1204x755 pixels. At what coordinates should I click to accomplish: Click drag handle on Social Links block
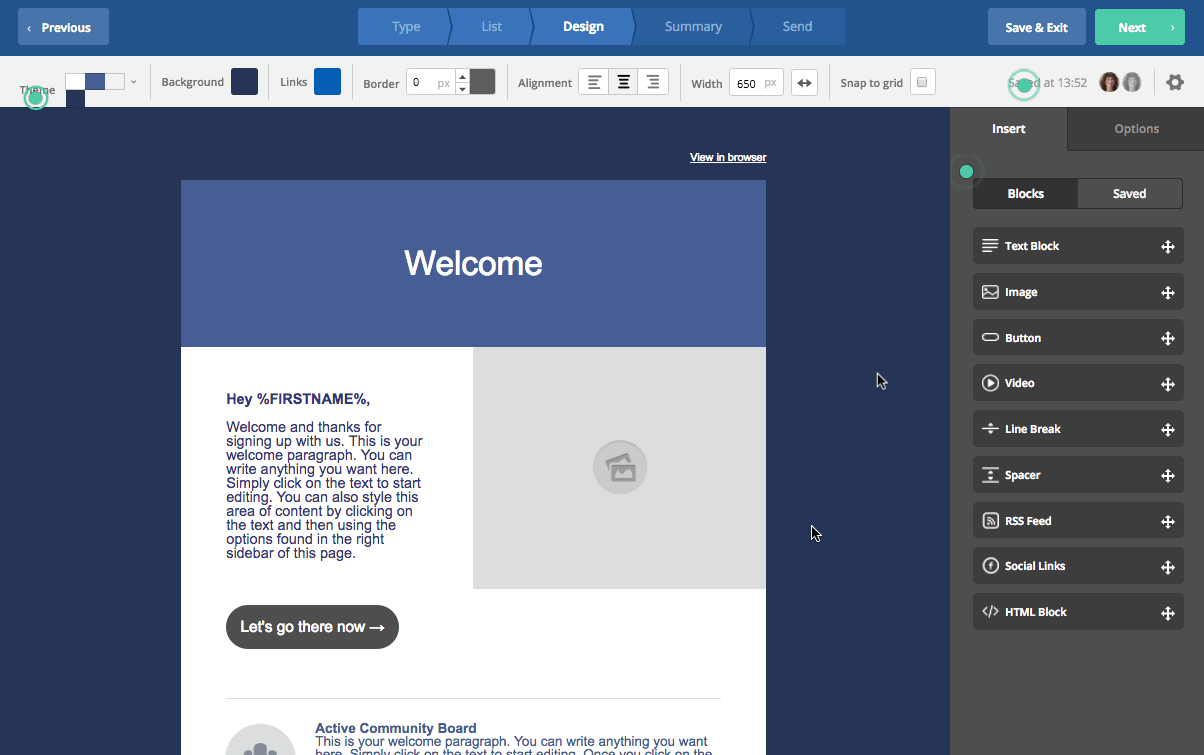click(1167, 567)
